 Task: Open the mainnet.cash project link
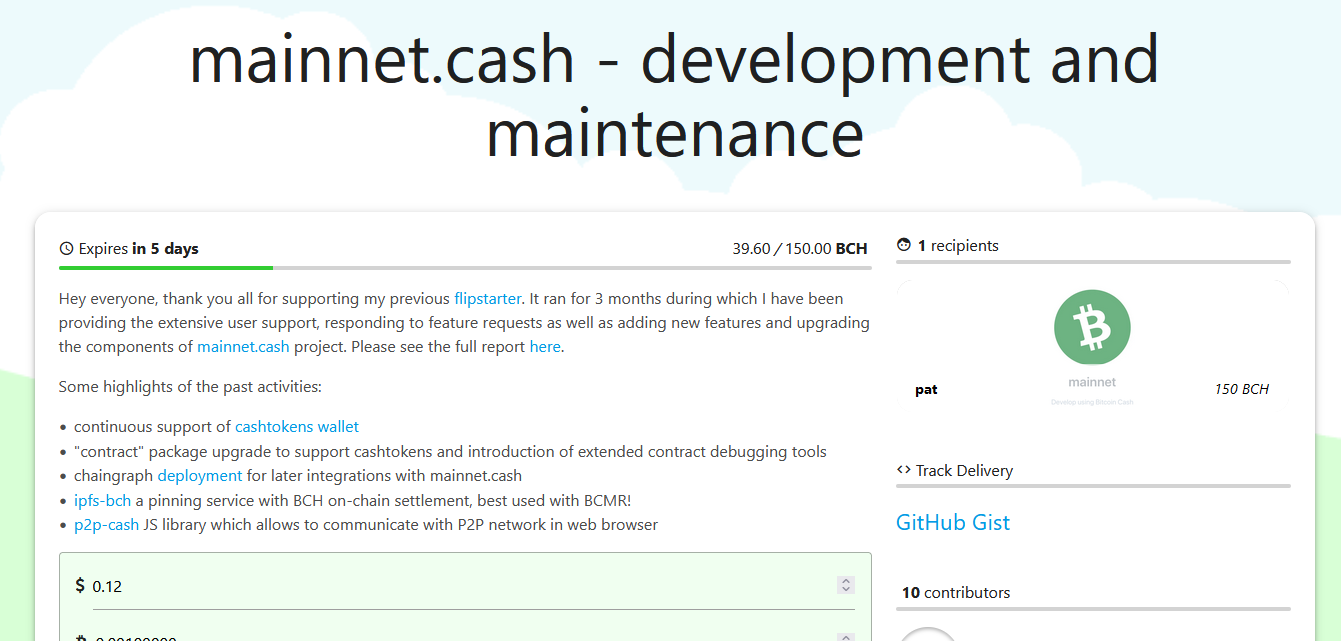coord(243,347)
